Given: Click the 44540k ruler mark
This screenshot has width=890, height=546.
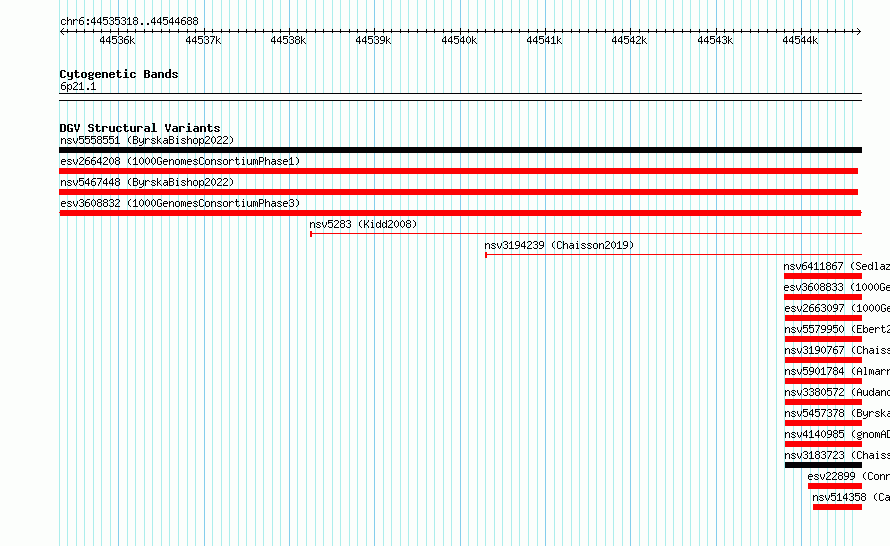Looking at the screenshot, I should [x=459, y=40].
